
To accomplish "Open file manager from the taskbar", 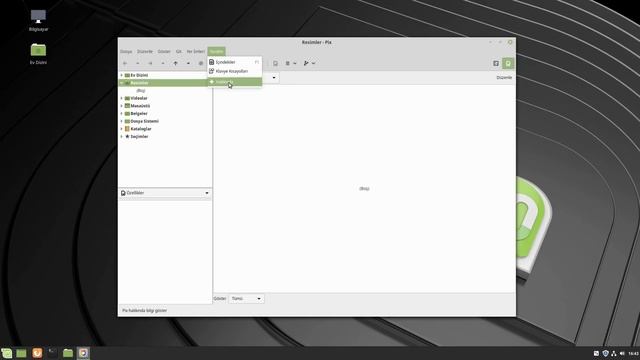I will tap(68, 353).
